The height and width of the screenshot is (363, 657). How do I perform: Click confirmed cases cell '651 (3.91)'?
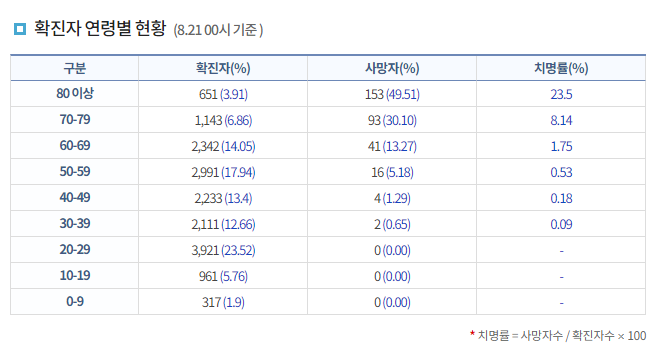click(x=223, y=94)
